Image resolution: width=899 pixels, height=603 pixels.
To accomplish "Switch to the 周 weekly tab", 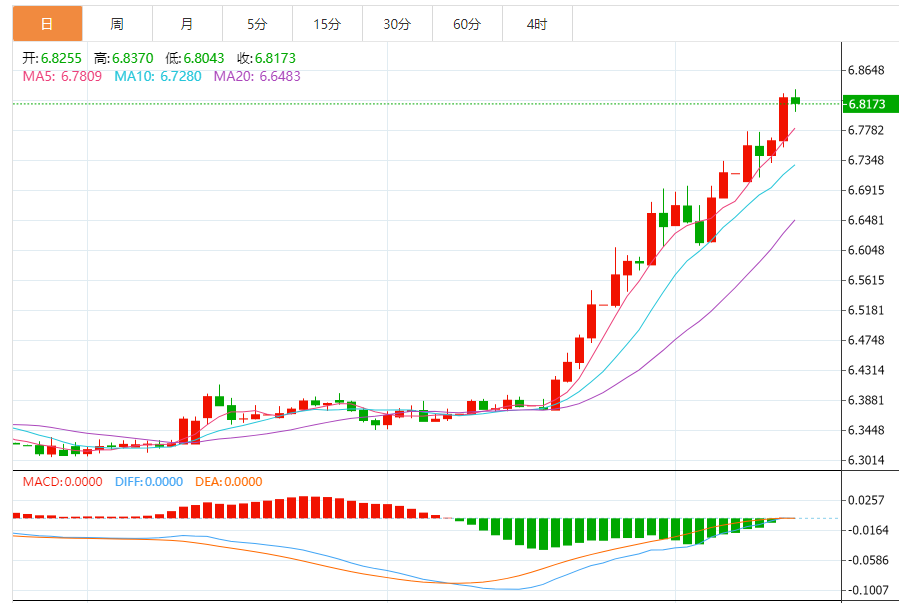I will [117, 24].
